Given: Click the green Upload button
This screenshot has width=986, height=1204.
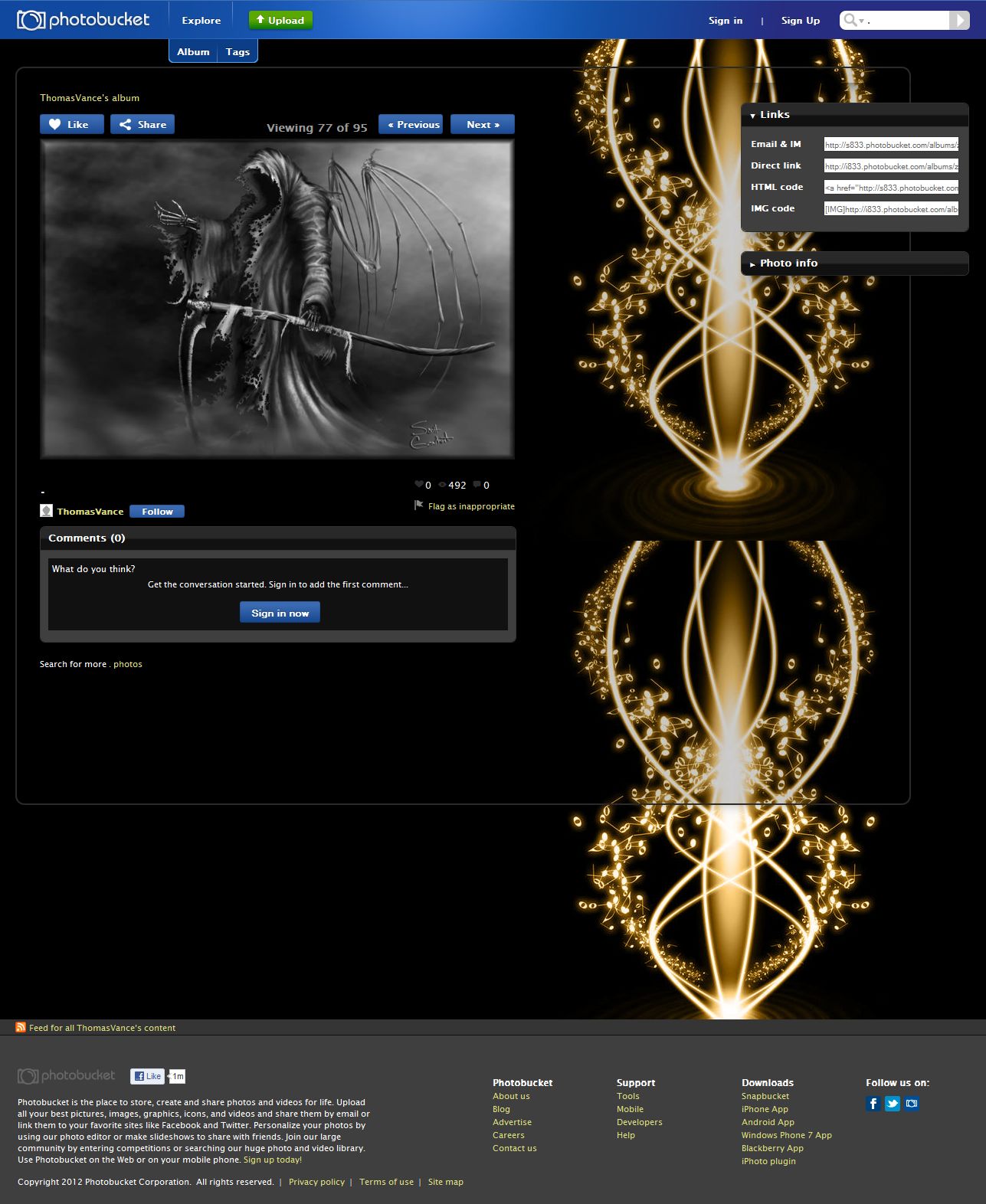Looking at the screenshot, I should 280,20.
